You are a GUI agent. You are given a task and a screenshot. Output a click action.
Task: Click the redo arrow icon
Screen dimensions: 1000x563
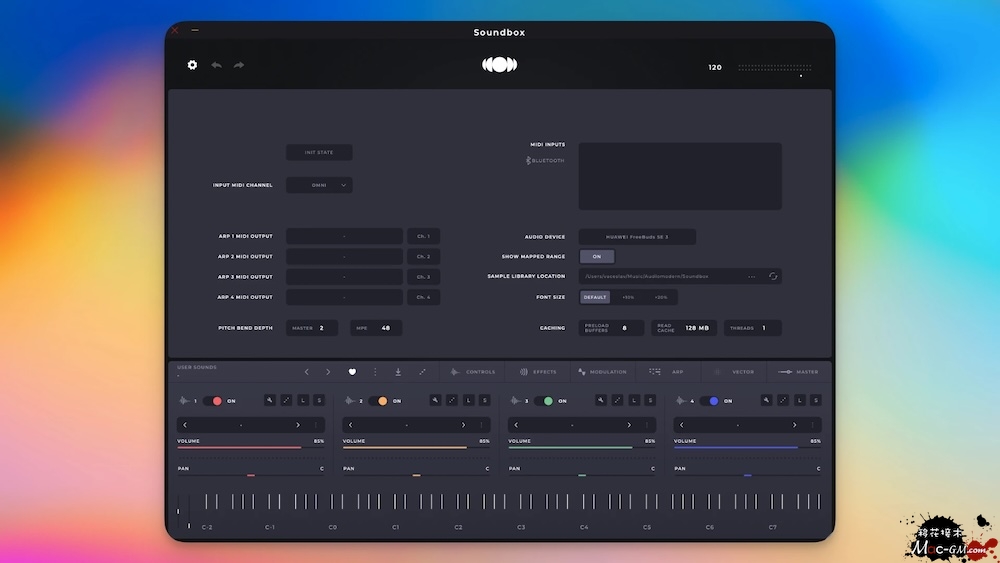point(239,65)
